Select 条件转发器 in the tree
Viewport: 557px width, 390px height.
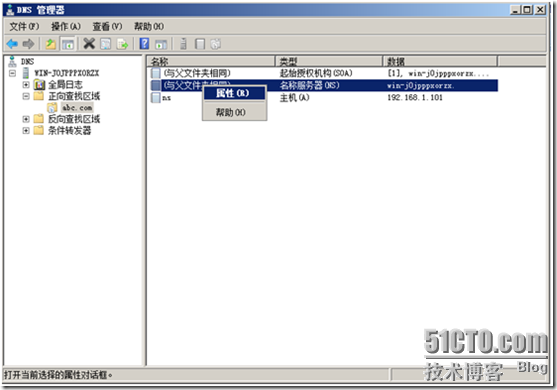[70, 130]
